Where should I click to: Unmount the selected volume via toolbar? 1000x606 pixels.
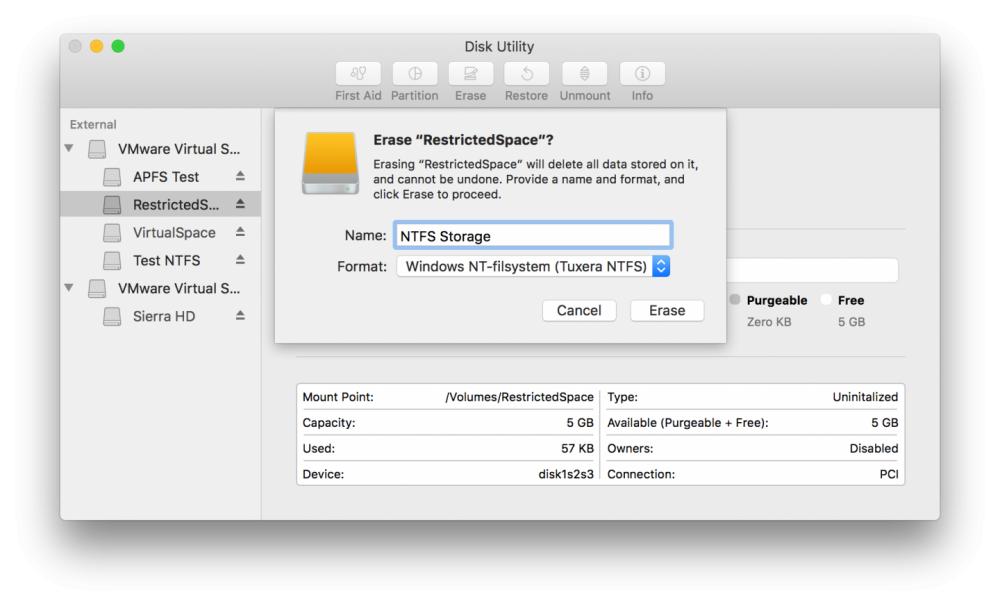pyautogui.click(x=584, y=79)
